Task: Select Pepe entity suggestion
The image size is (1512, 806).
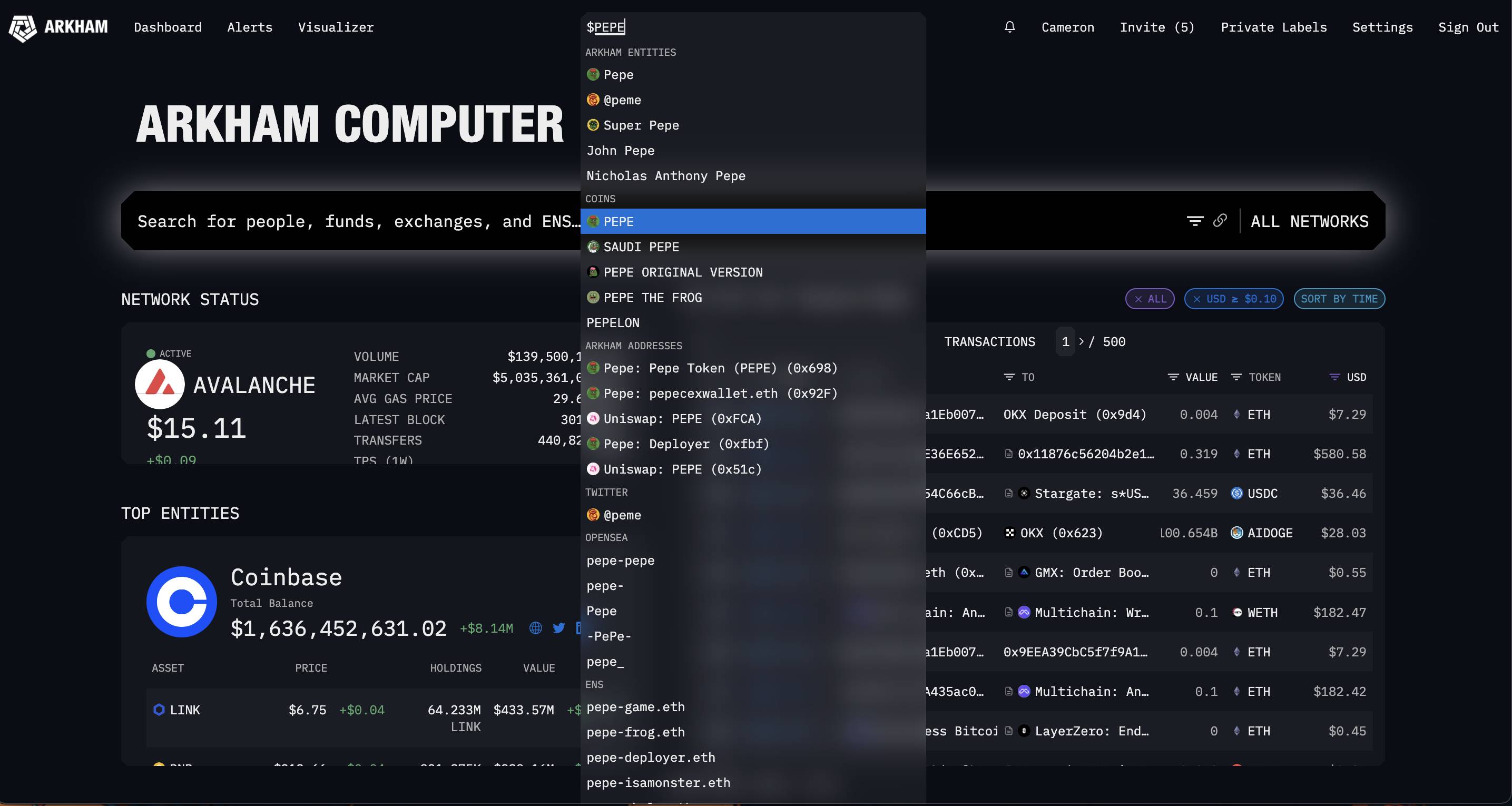Action: coord(753,75)
